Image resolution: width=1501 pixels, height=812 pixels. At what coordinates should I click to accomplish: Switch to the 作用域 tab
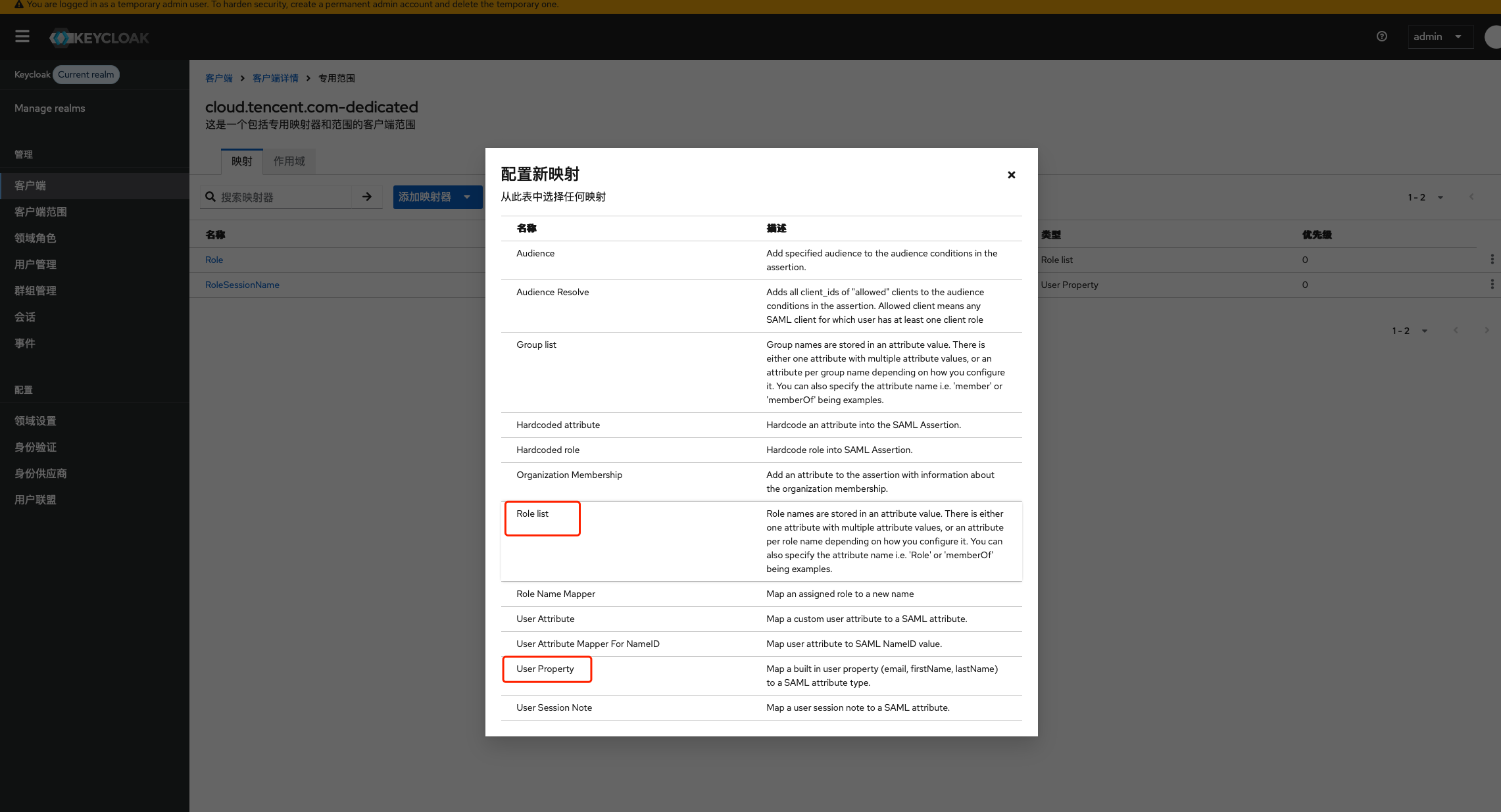click(x=289, y=162)
